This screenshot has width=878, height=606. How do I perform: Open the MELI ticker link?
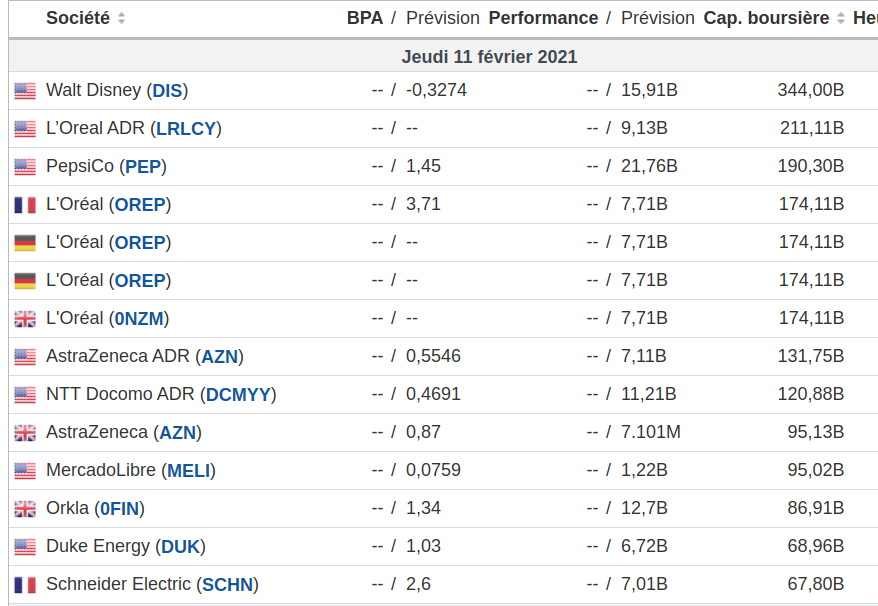pos(189,470)
